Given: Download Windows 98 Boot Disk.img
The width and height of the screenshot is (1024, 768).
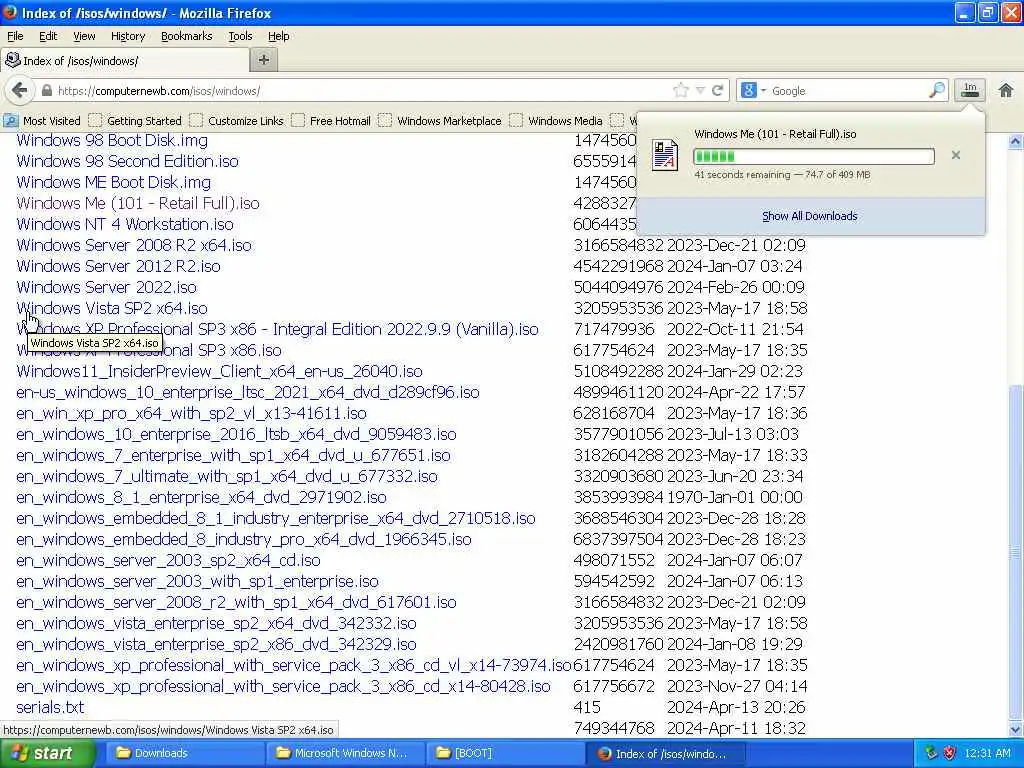Looking at the screenshot, I should (112, 140).
